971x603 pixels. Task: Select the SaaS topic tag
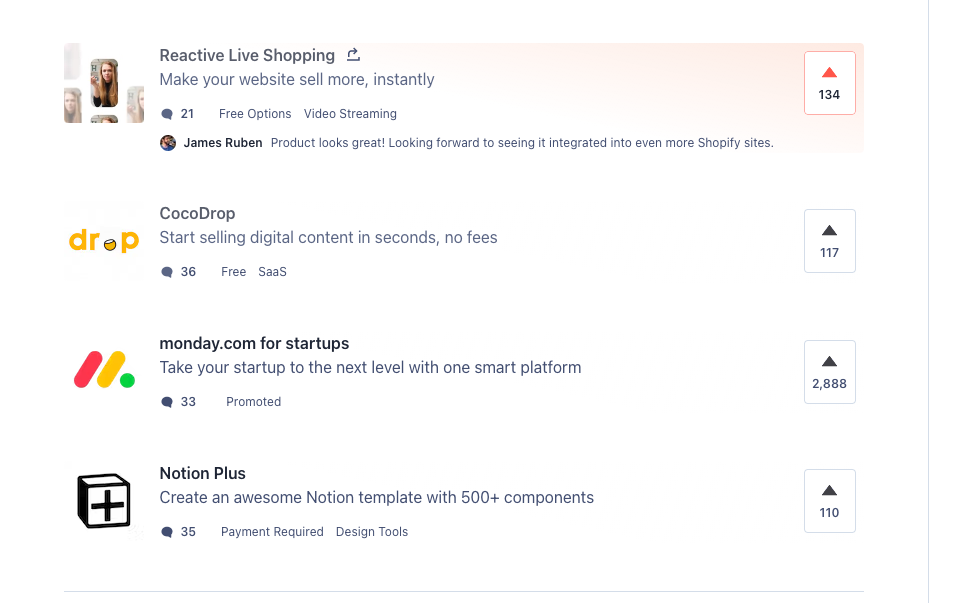pyautogui.click(x=272, y=272)
